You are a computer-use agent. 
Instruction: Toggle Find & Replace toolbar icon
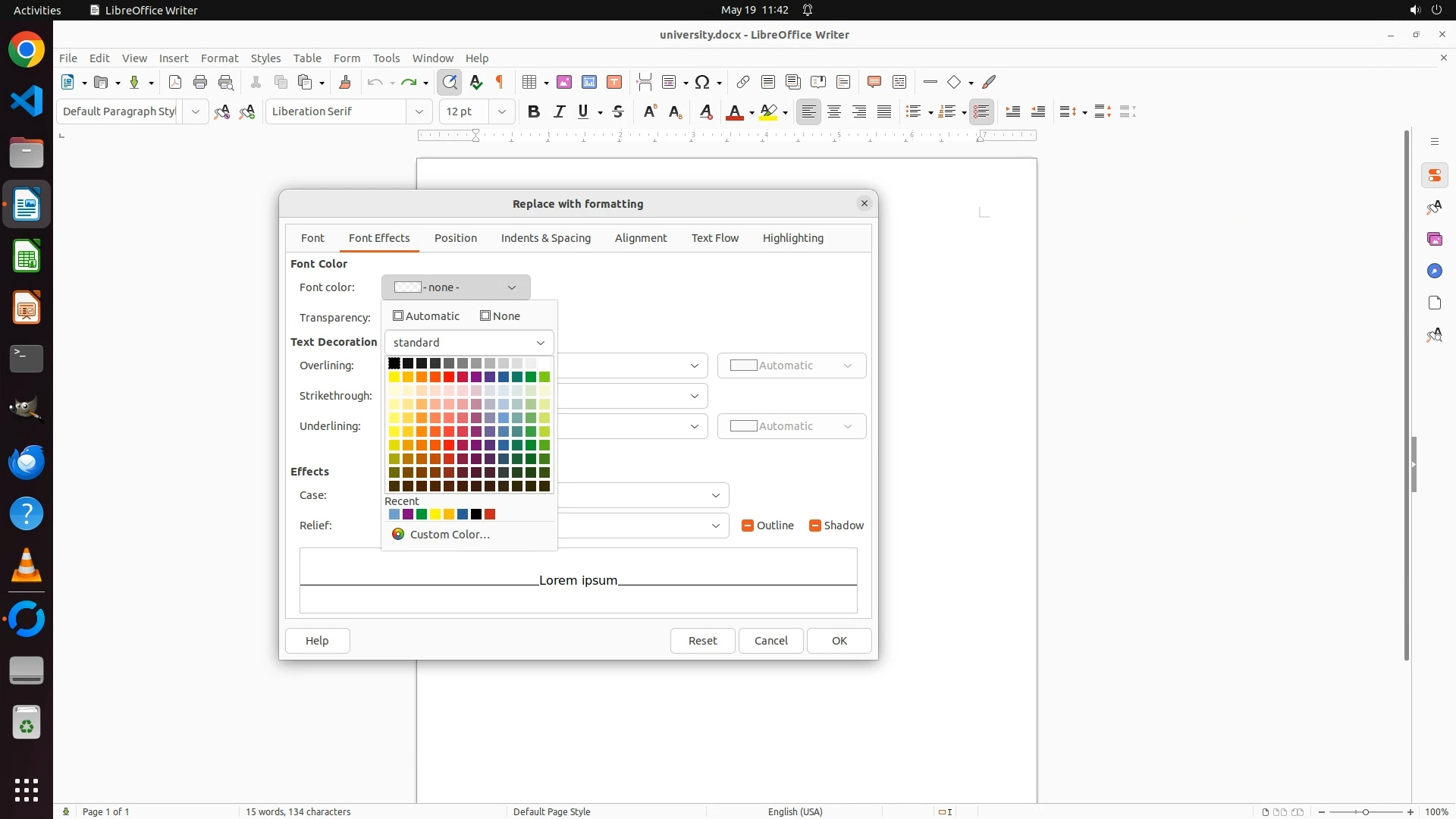(x=450, y=82)
